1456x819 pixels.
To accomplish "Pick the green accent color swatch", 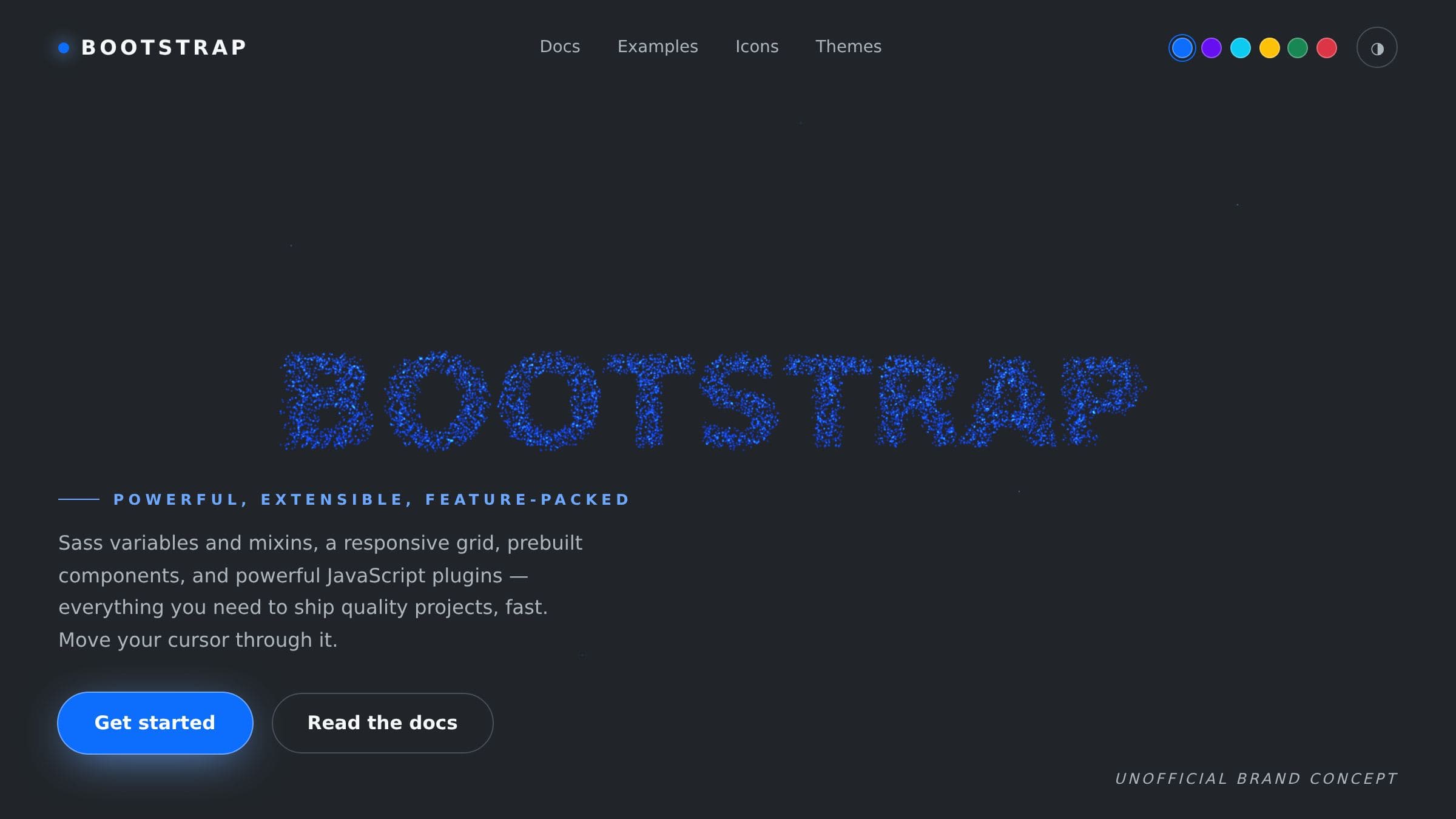I will point(1298,48).
